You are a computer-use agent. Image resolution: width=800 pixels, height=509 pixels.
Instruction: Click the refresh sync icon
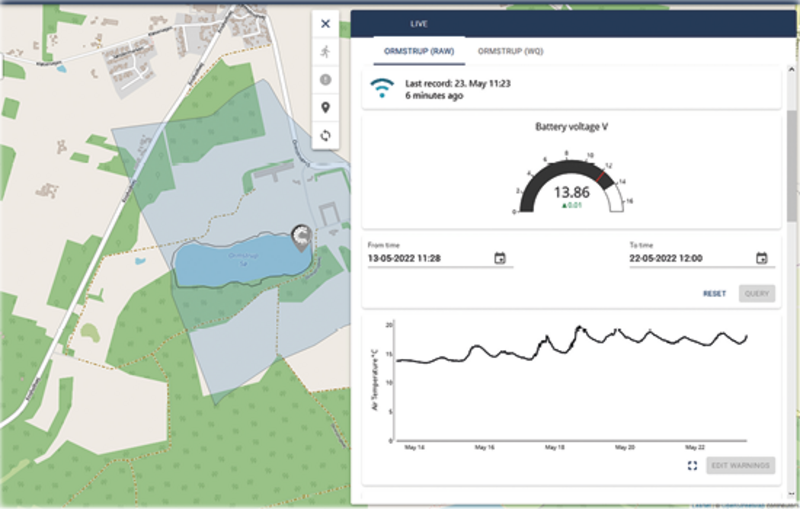pos(325,135)
